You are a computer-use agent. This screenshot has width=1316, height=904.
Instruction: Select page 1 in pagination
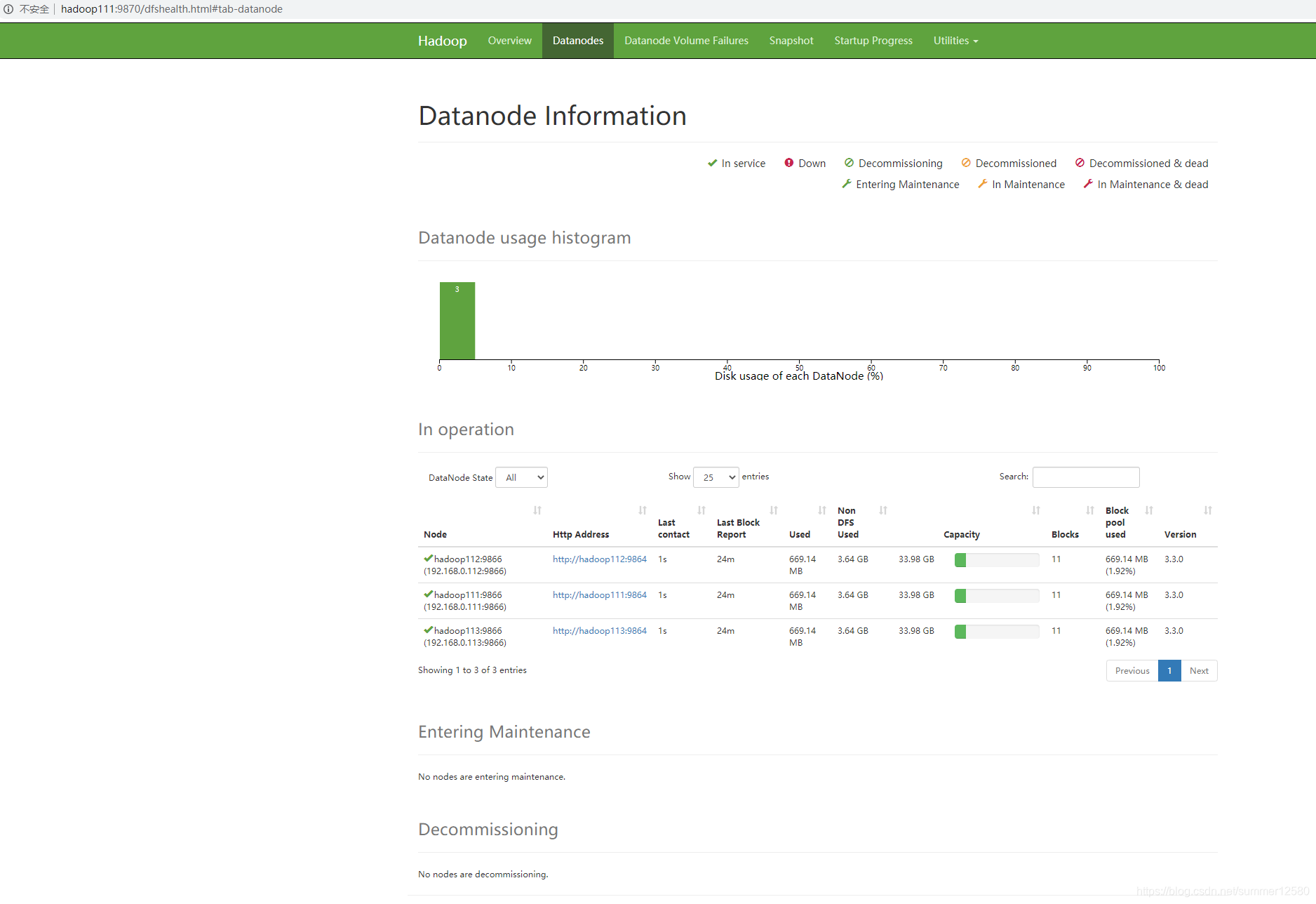point(1169,671)
